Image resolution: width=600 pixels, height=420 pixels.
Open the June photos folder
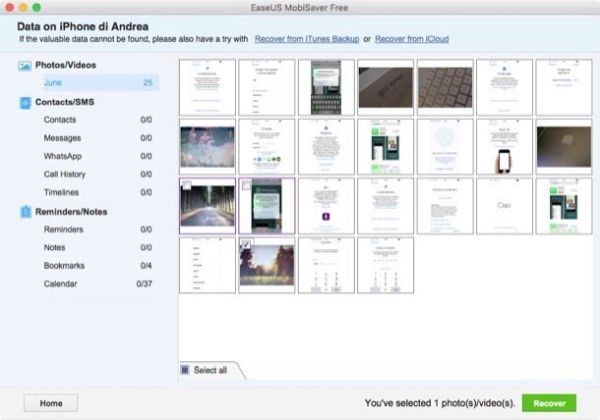[x=54, y=84]
